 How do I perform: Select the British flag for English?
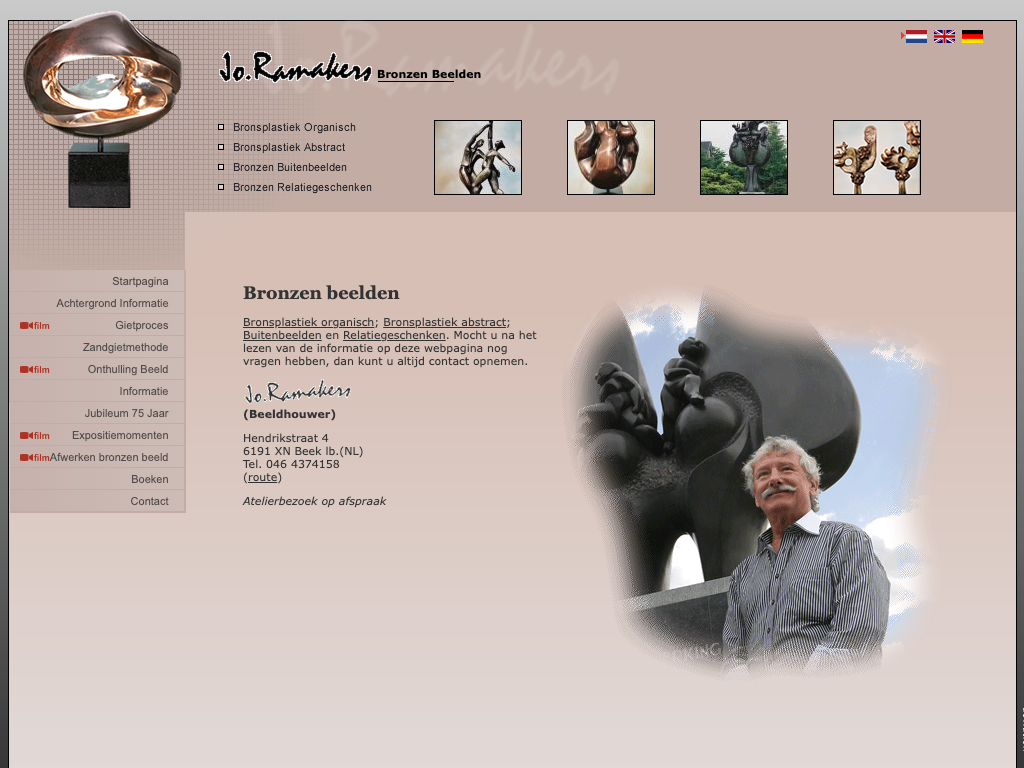[944, 37]
